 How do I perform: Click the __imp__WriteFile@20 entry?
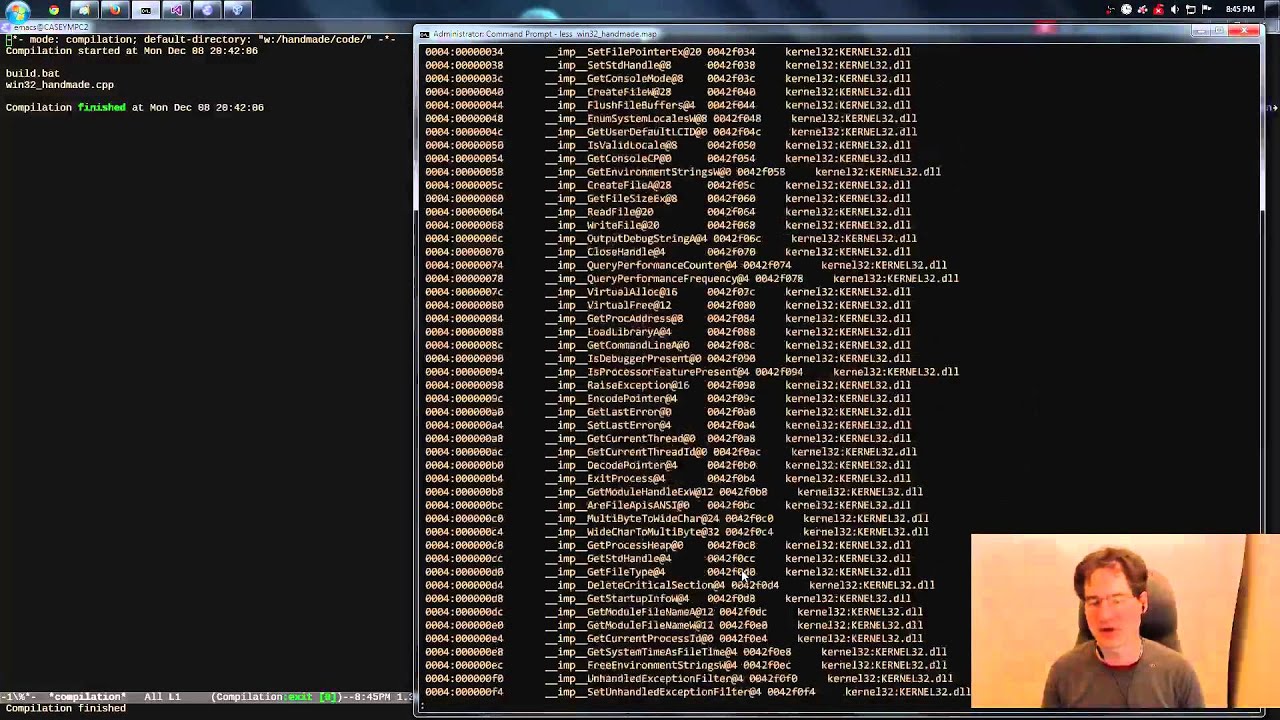(x=602, y=225)
